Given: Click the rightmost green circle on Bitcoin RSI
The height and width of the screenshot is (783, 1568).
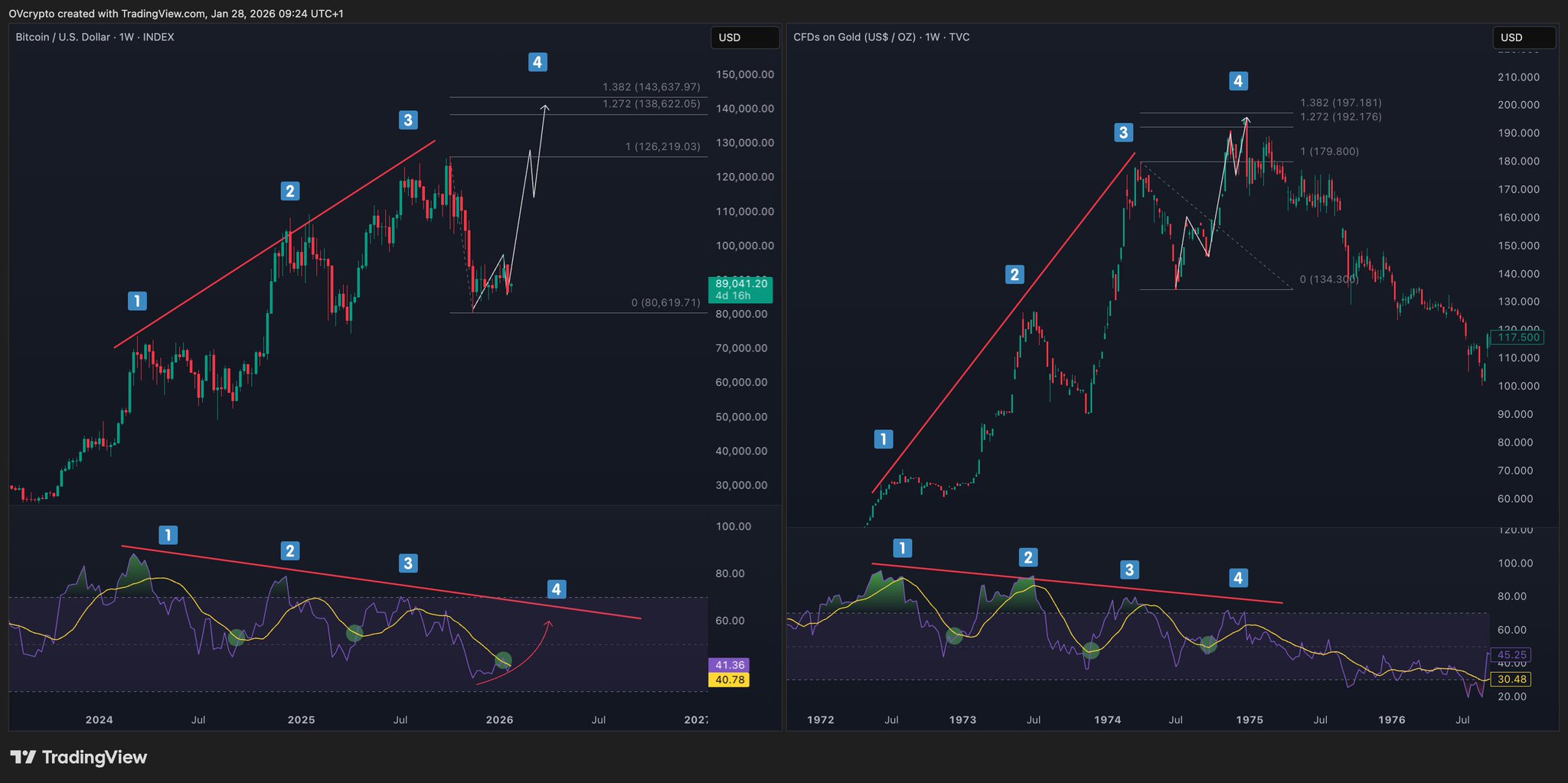Looking at the screenshot, I should 503,660.
